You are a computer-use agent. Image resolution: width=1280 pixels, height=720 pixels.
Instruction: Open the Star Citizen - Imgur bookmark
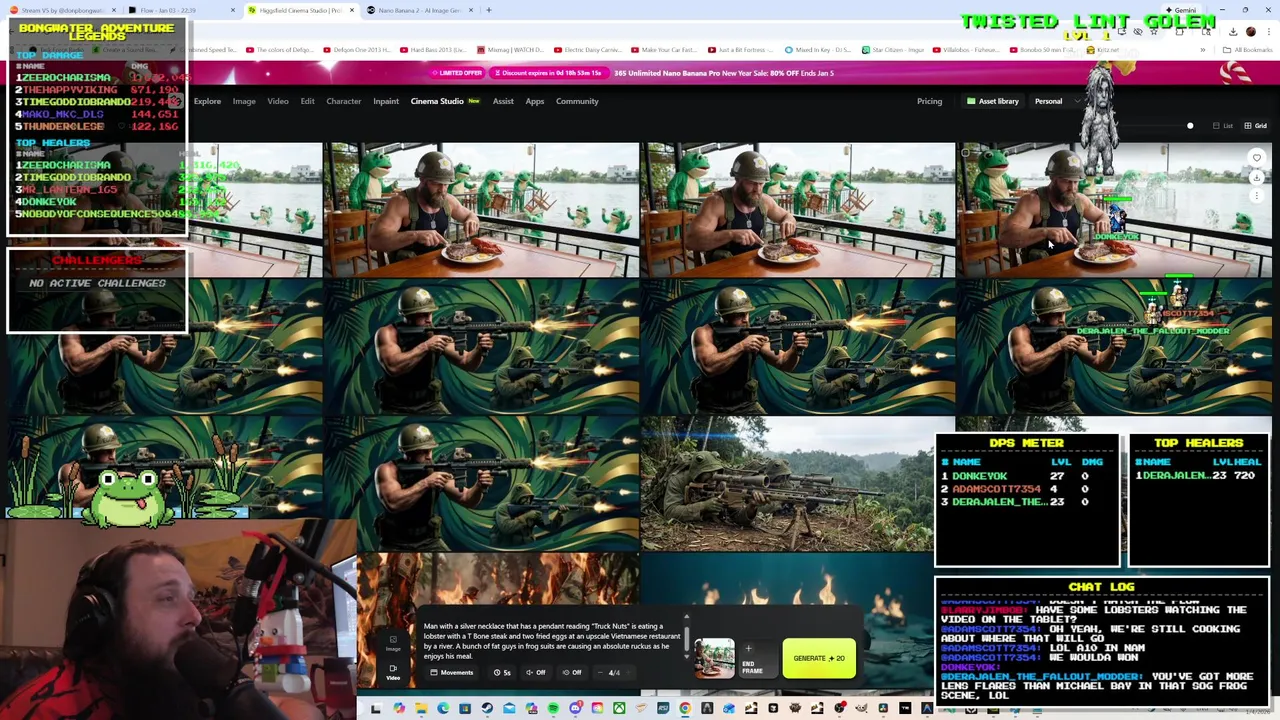tap(891, 50)
